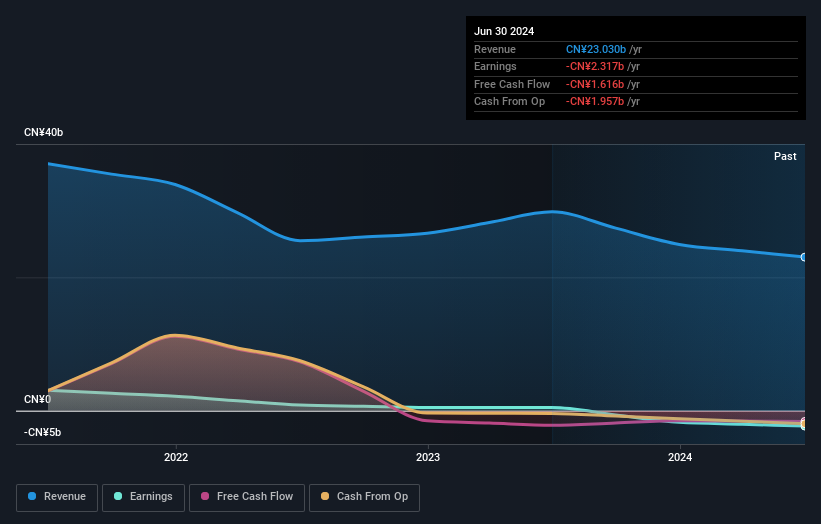Click the 2024 x-axis label

[x=680, y=458]
